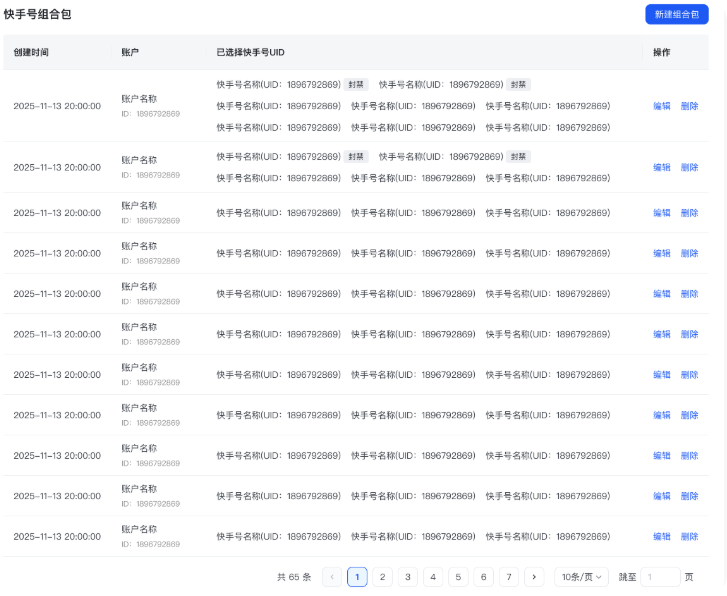Click the 已选择快手号UID column header

click(x=250, y=52)
